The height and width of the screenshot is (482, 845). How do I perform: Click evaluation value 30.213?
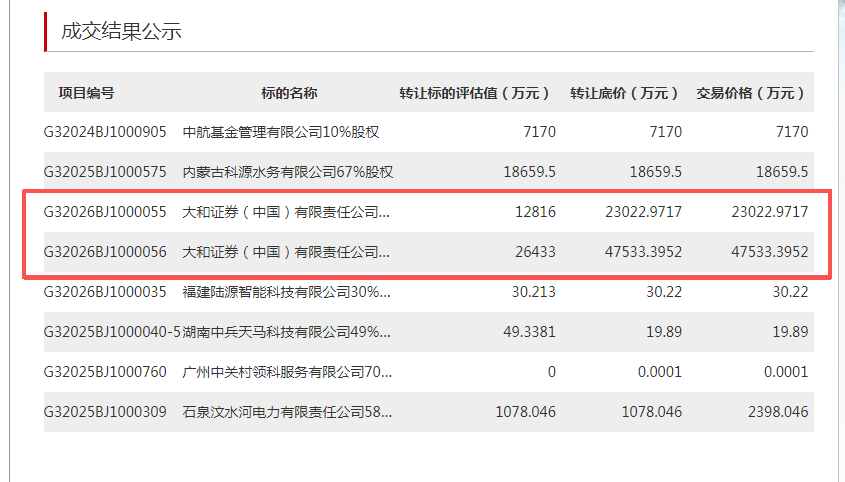534,292
